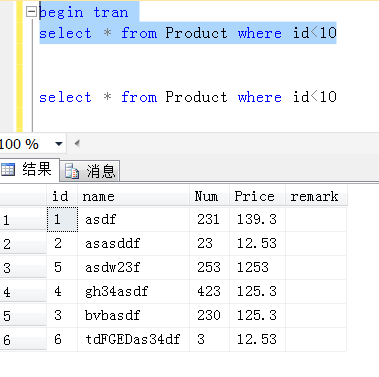Click the unhighlighted second select statement
This screenshot has height=377, width=379.
[x=188, y=97]
